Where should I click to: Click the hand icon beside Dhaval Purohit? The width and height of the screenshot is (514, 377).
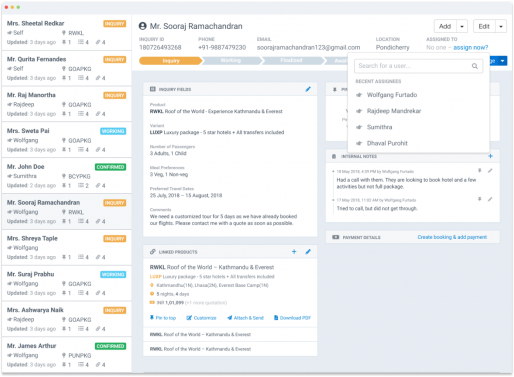(x=359, y=143)
